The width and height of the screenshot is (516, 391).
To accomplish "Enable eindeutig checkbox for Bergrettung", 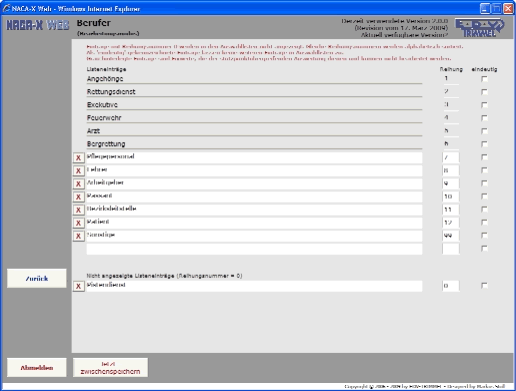I will point(484,144).
